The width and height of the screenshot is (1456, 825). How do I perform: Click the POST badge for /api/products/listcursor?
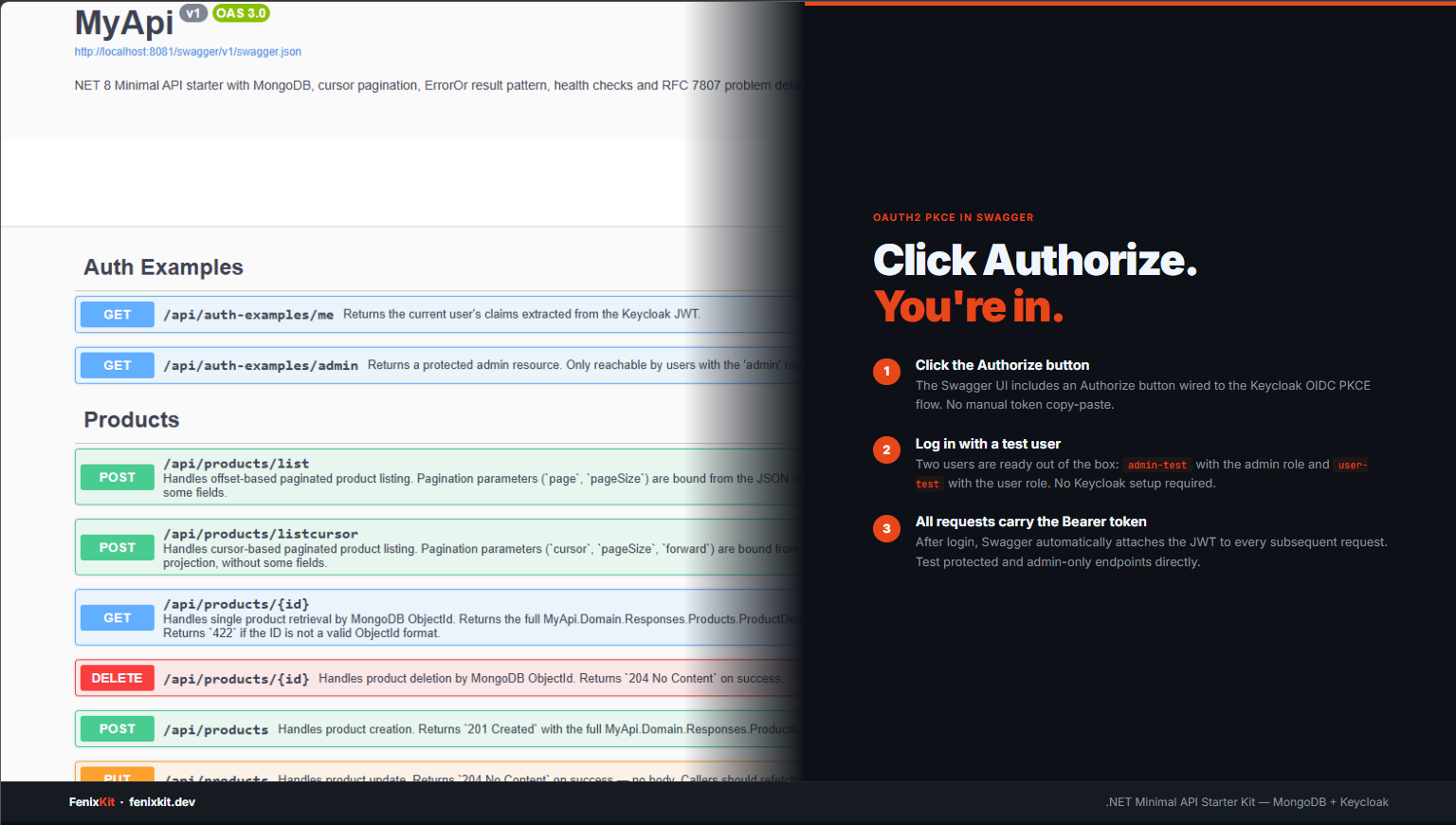point(118,547)
